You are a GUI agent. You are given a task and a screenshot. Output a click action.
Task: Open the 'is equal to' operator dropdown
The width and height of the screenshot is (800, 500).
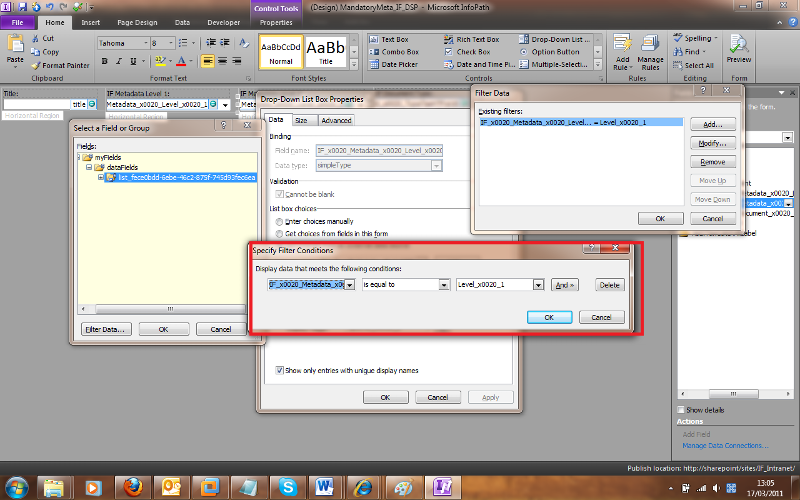tap(444, 285)
